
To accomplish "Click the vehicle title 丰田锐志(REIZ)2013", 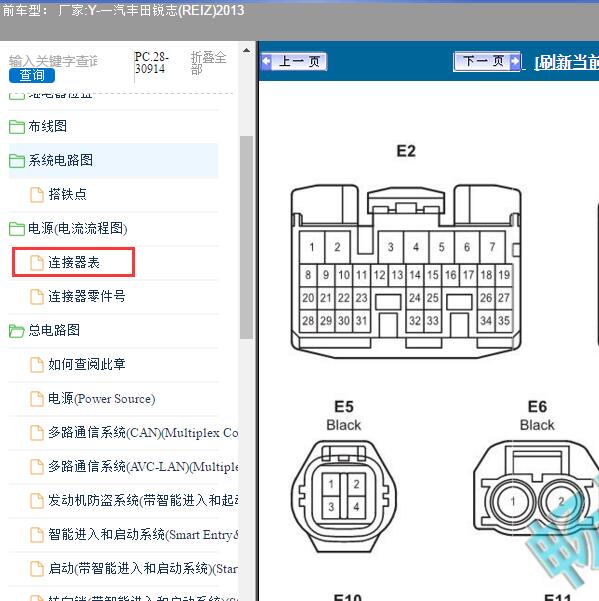I will point(185,10).
